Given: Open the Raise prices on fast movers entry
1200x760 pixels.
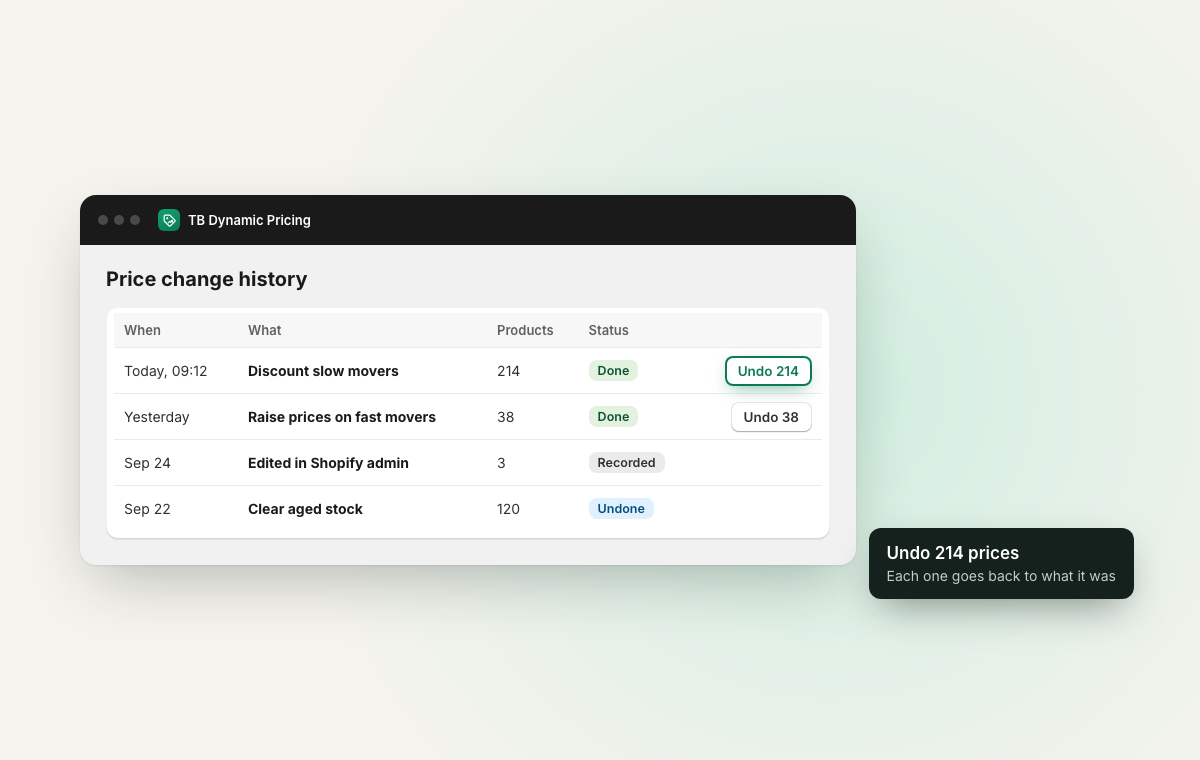Looking at the screenshot, I should (342, 417).
